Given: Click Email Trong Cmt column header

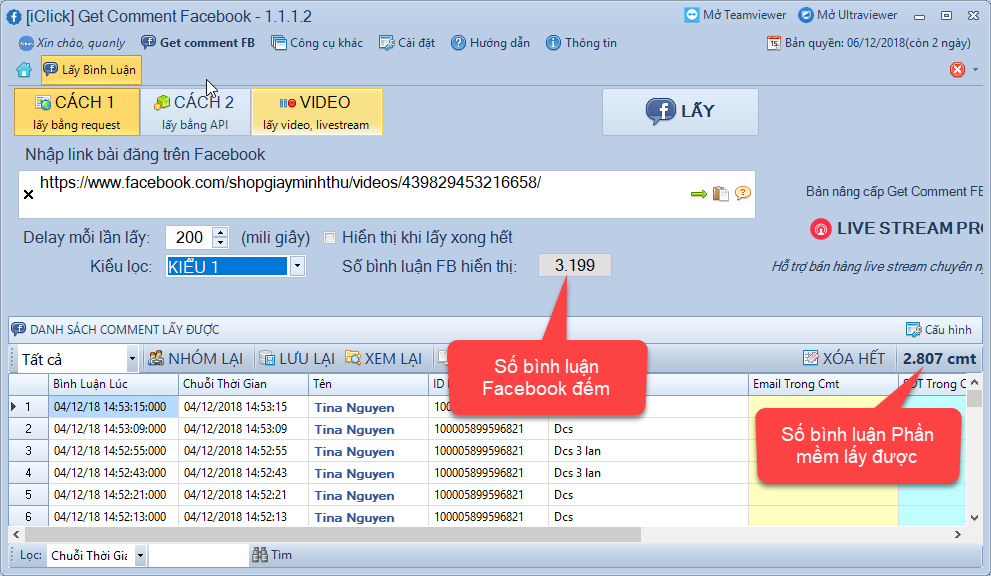Looking at the screenshot, I should click(823, 384).
